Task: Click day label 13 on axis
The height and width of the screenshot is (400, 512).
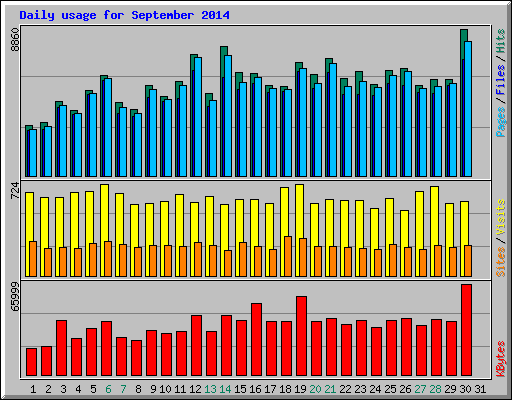Action: point(210,389)
